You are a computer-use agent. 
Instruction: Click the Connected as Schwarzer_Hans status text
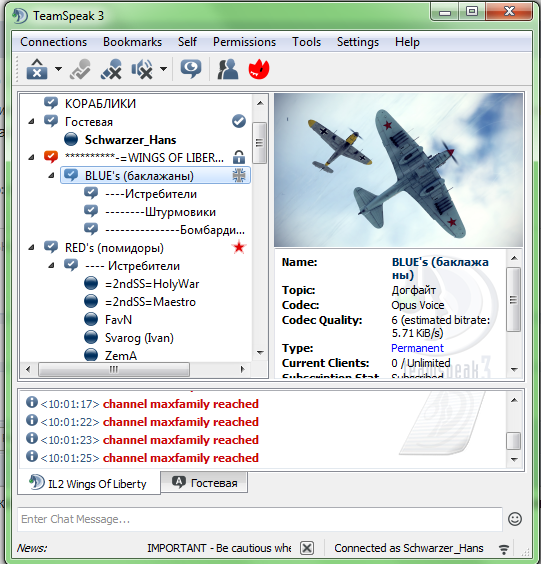click(x=409, y=548)
